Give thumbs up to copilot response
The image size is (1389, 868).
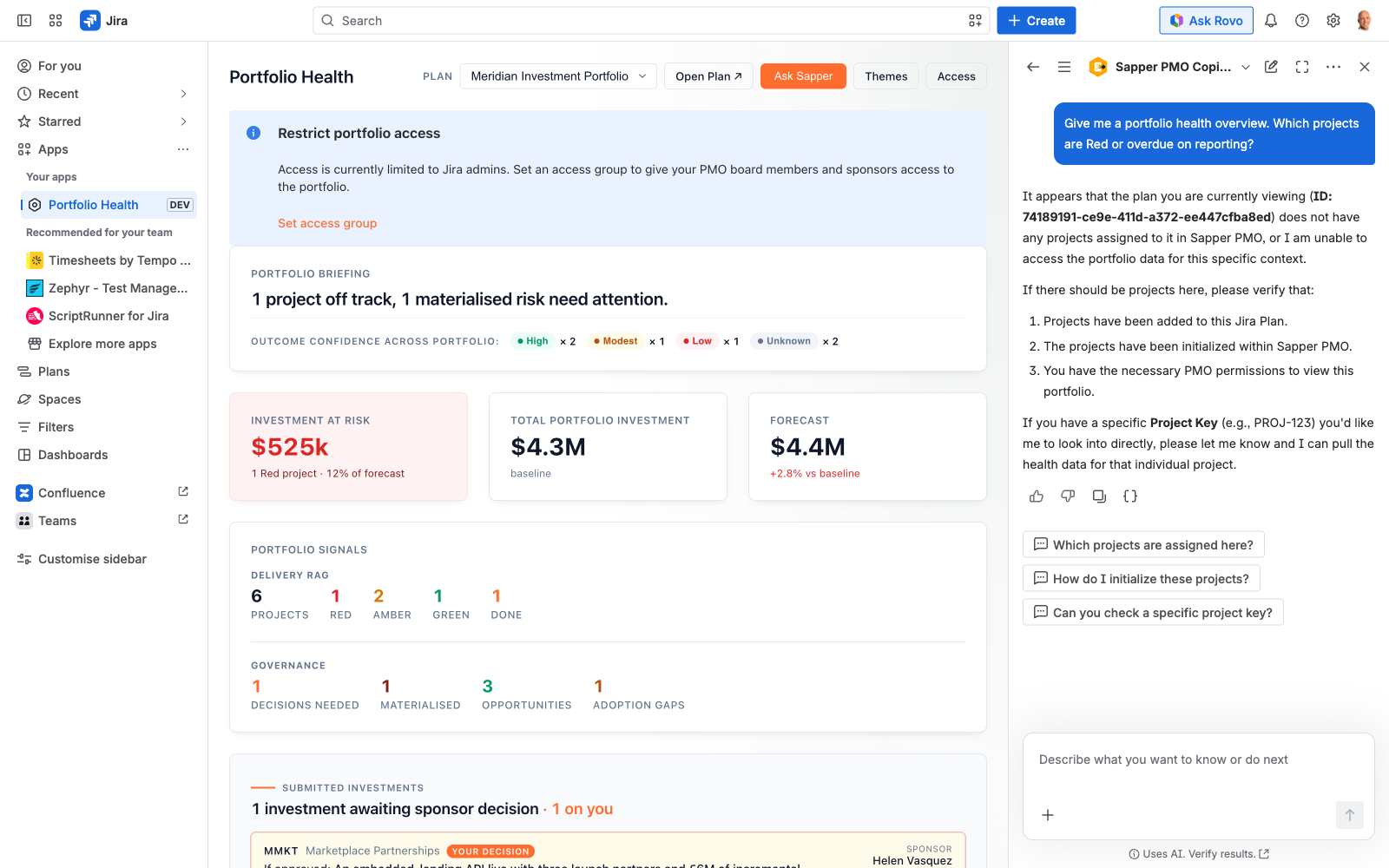[1037, 496]
